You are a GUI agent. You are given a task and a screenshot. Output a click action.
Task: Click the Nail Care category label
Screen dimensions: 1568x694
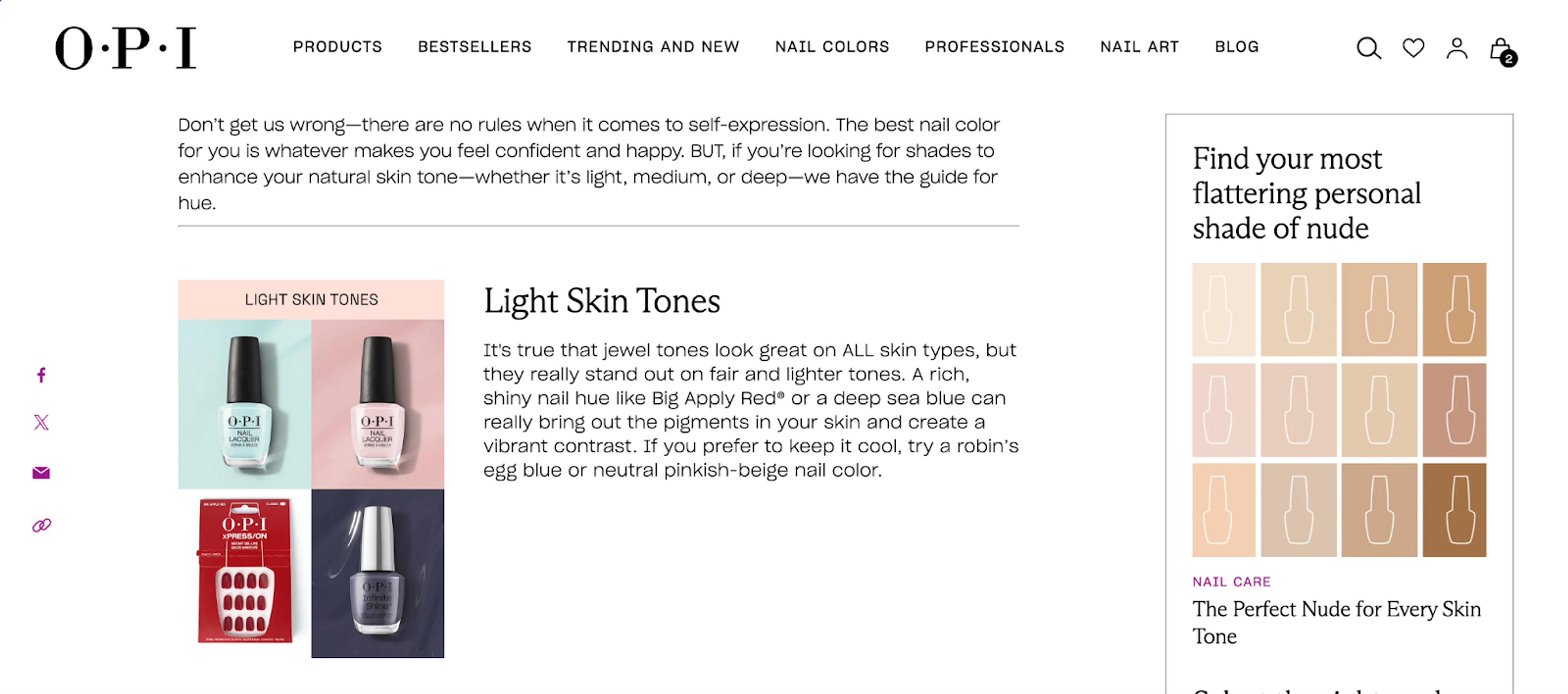point(1231,581)
